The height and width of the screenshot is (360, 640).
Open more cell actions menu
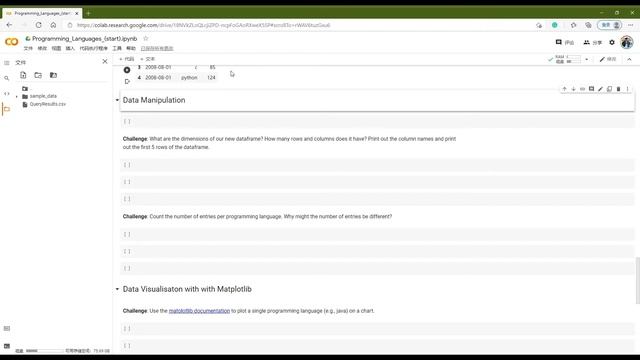(627, 89)
